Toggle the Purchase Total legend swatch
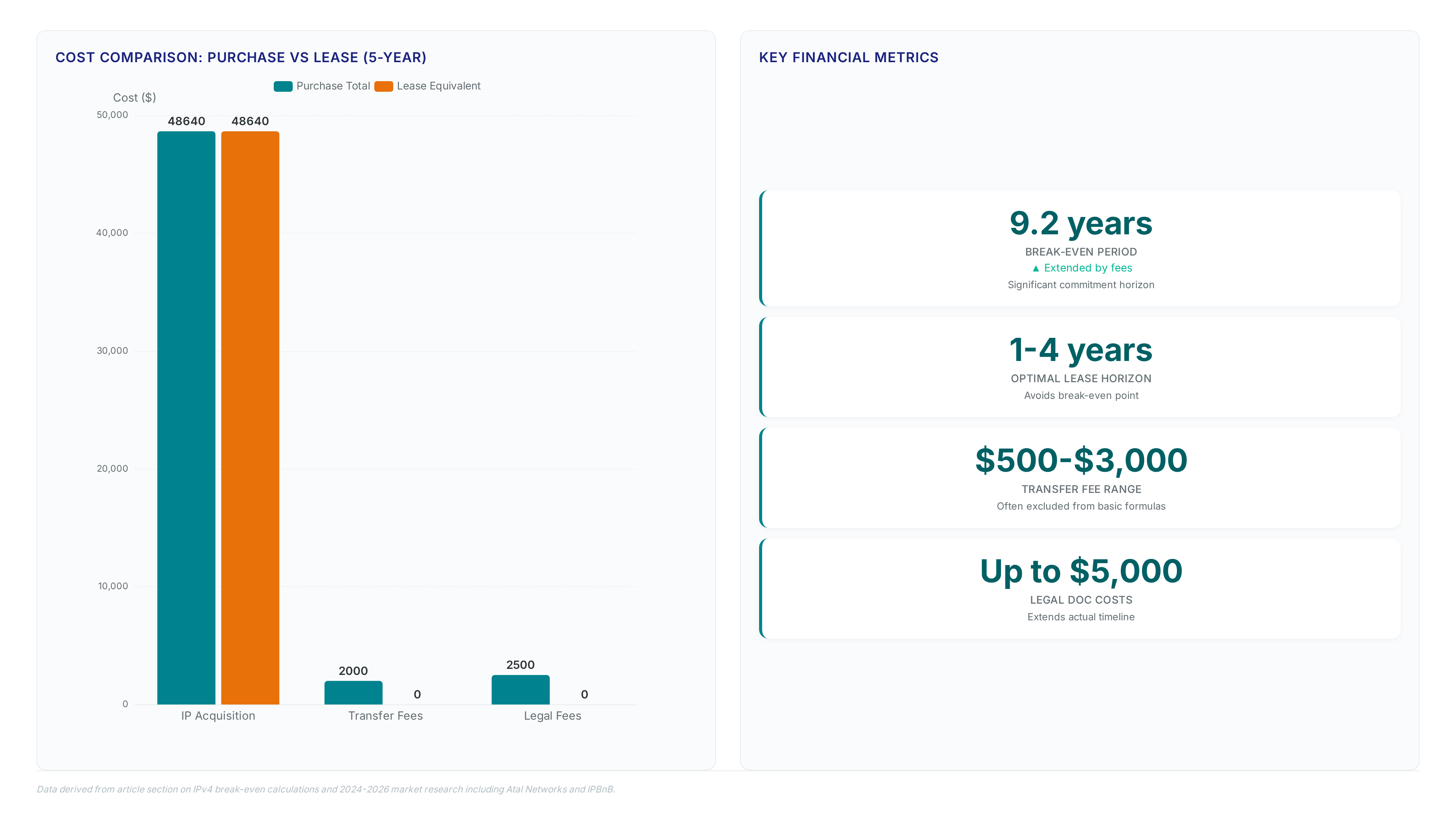Viewport: 1456px width, 819px height. (x=282, y=86)
